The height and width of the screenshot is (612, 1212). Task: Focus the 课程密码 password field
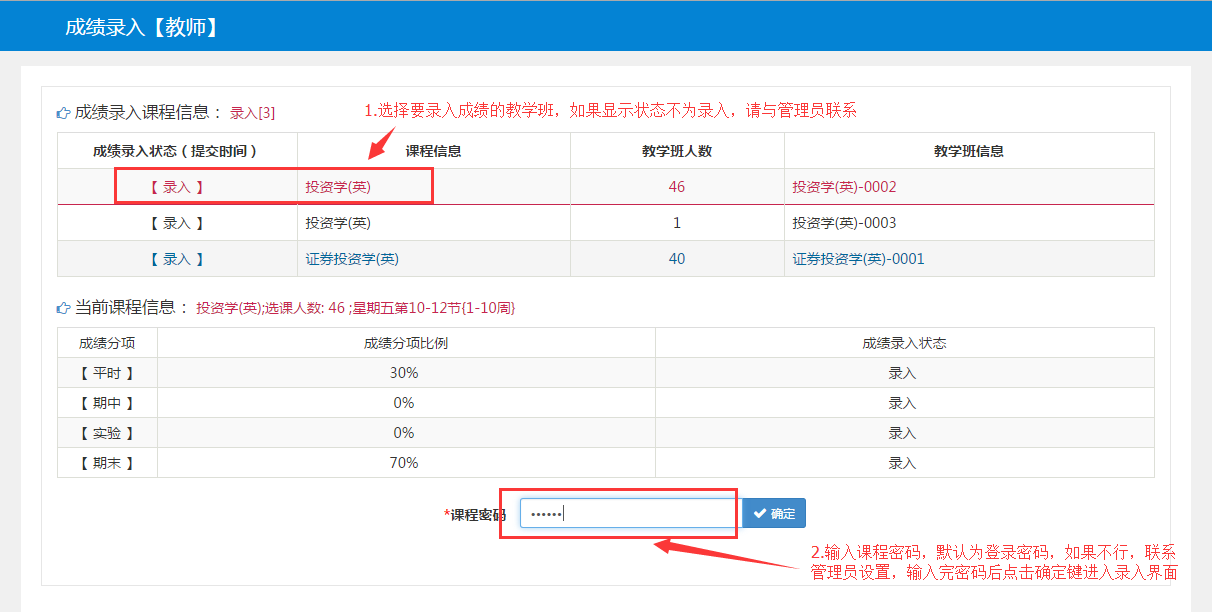pyautogui.click(x=630, y=514)
